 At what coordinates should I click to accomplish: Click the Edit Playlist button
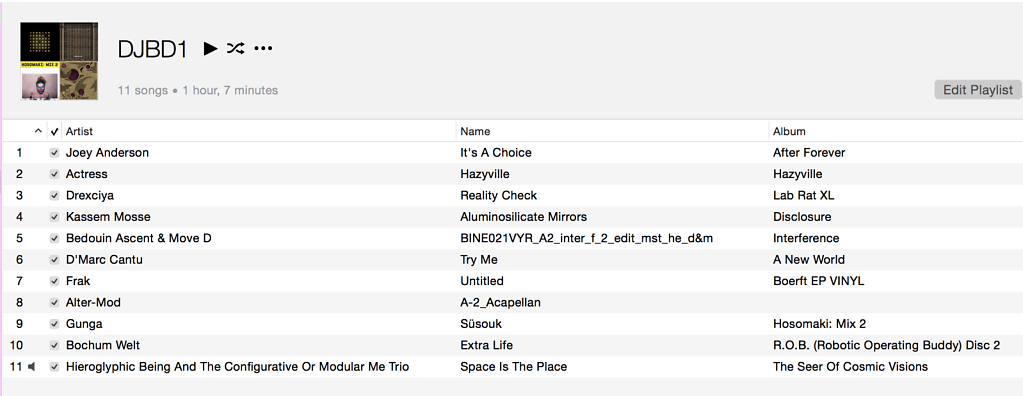[978, 90]
